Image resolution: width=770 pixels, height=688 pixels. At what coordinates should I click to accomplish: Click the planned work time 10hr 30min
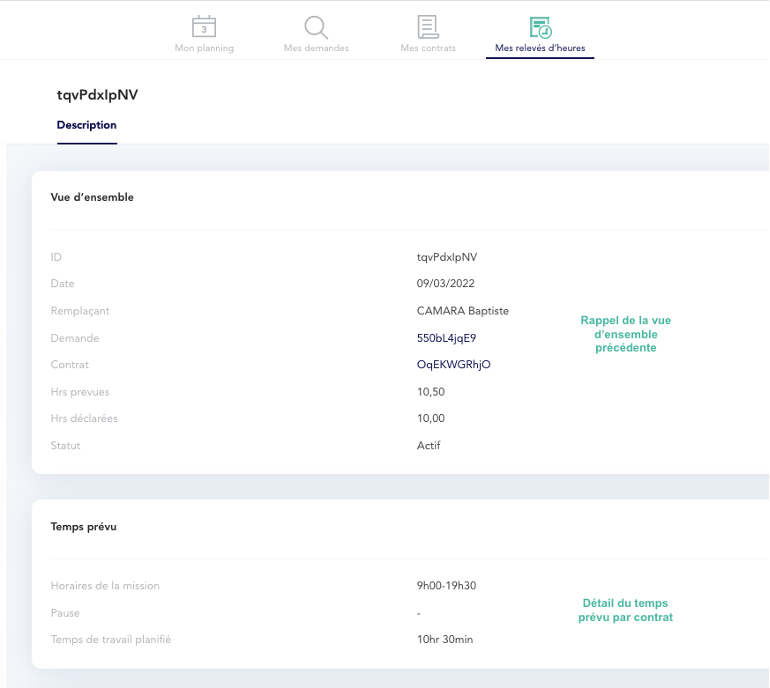(445, 640)
